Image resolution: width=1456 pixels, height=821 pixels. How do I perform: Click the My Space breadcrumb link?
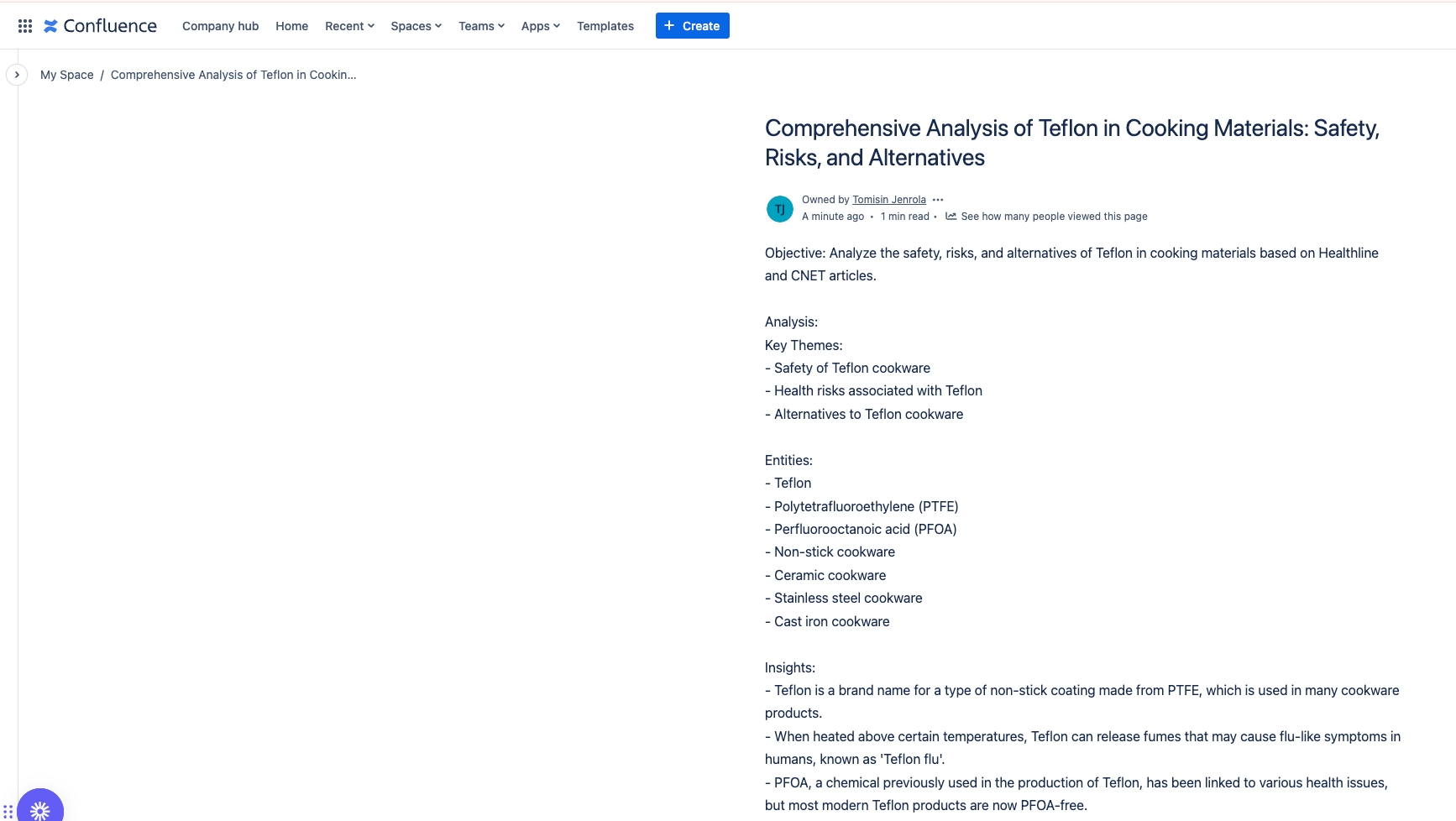coord(67,75)
